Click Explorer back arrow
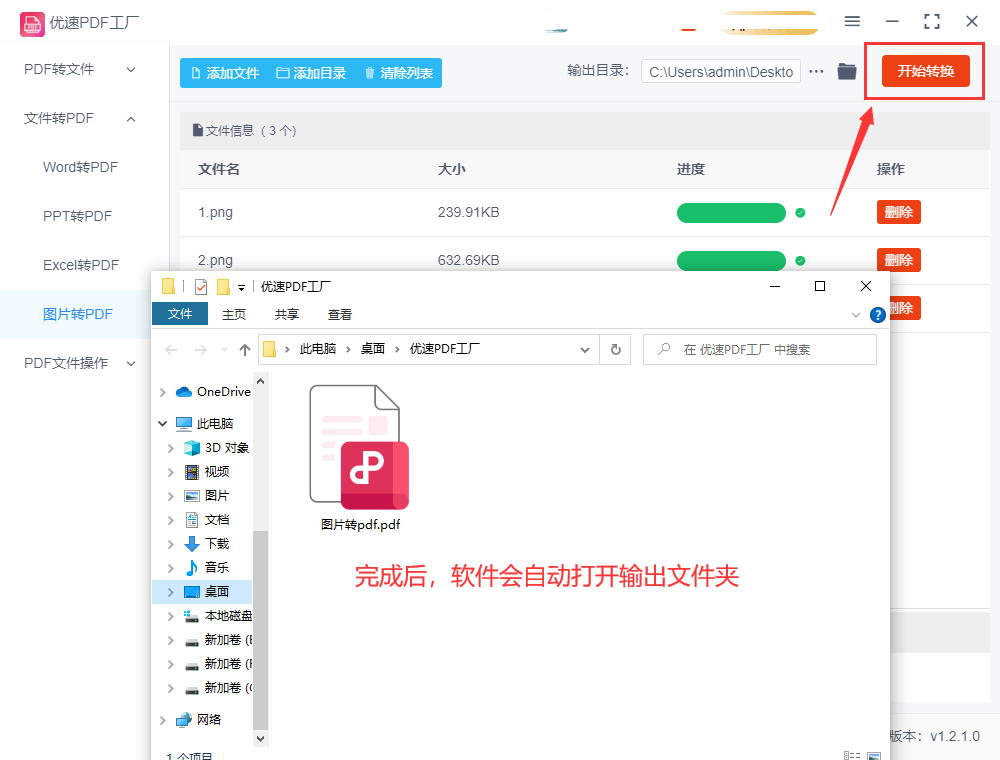This screenshot has width=1000, height=760. (x=171, y=350)
